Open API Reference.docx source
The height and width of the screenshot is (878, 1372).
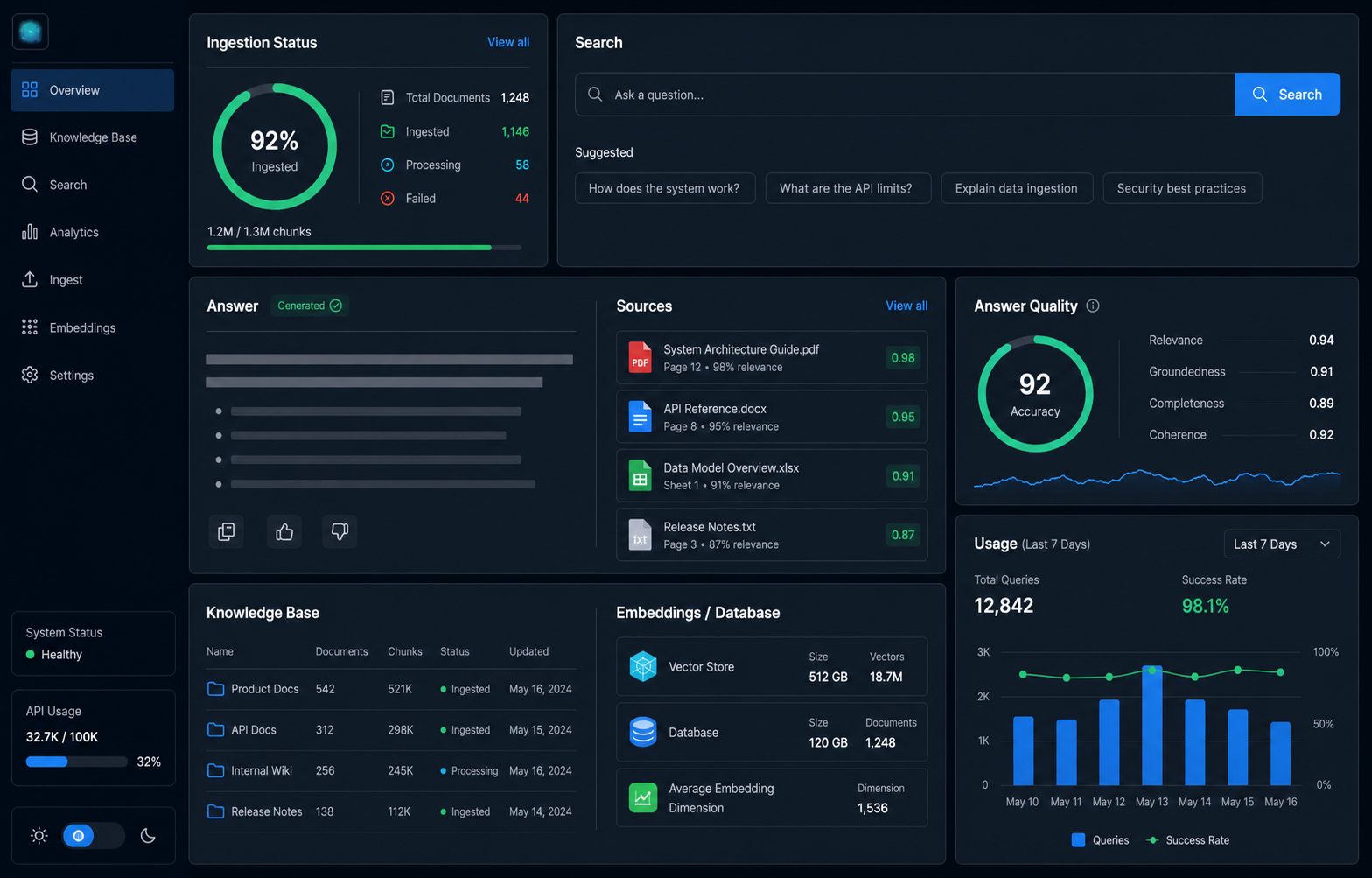point(772,417)
